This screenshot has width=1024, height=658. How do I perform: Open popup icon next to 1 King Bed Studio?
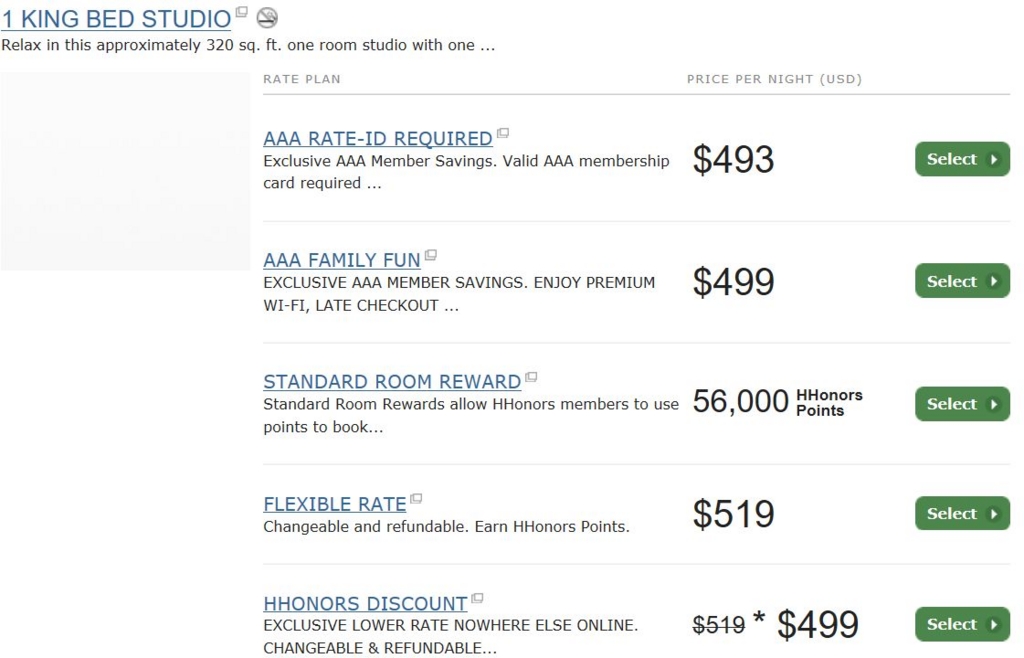pos(242,12)
